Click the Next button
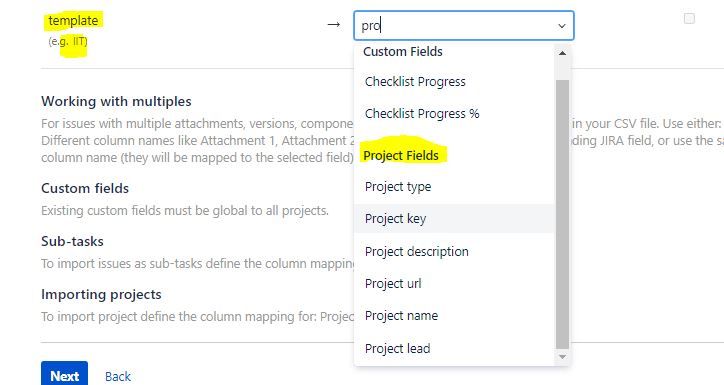 (64, 375)
